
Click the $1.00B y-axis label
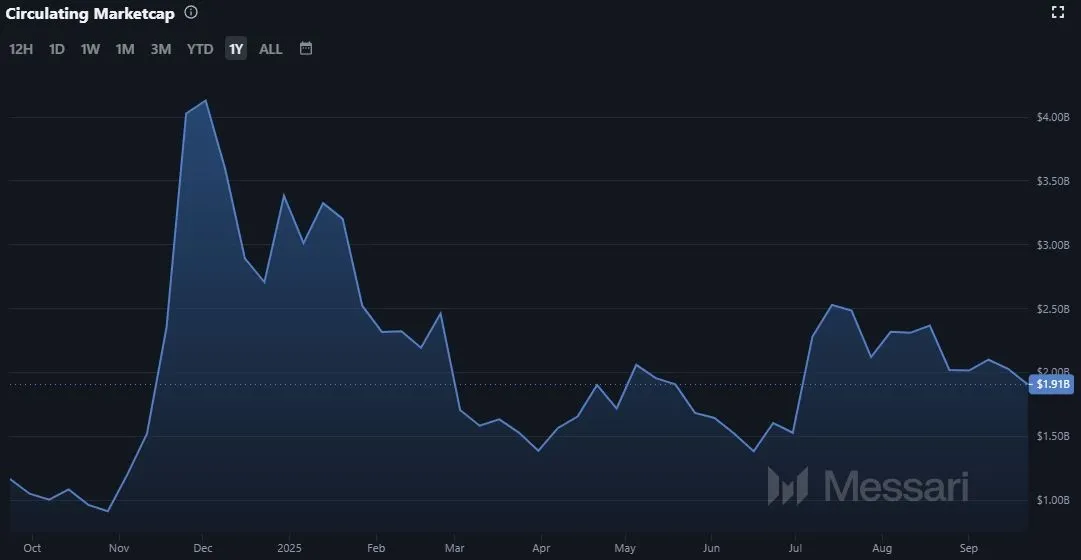1053,500
